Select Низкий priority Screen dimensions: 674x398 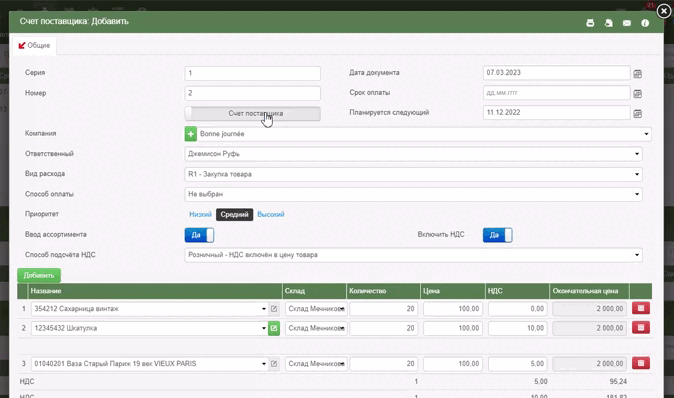(200, 214)
